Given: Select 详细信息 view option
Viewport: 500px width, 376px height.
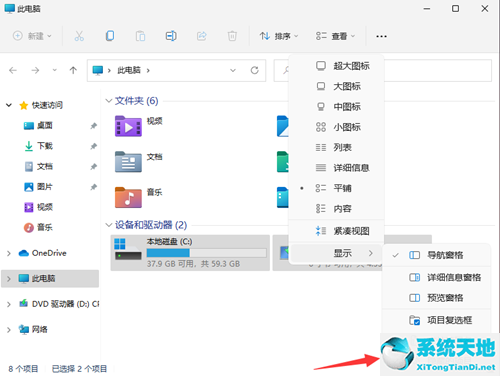Looking at the screenshot, I should (x=336, y=168).
